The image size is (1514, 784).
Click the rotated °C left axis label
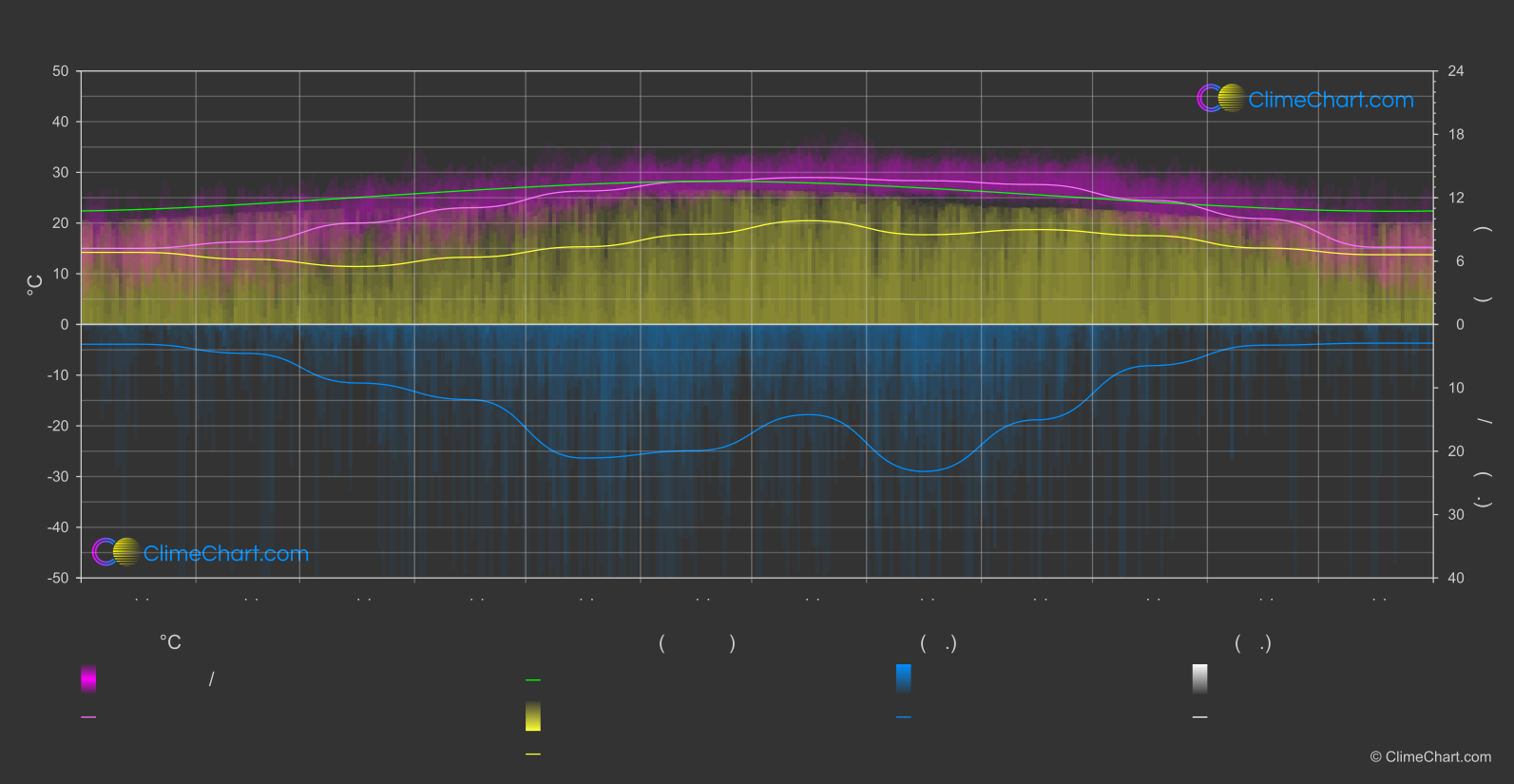pos(35,284)
